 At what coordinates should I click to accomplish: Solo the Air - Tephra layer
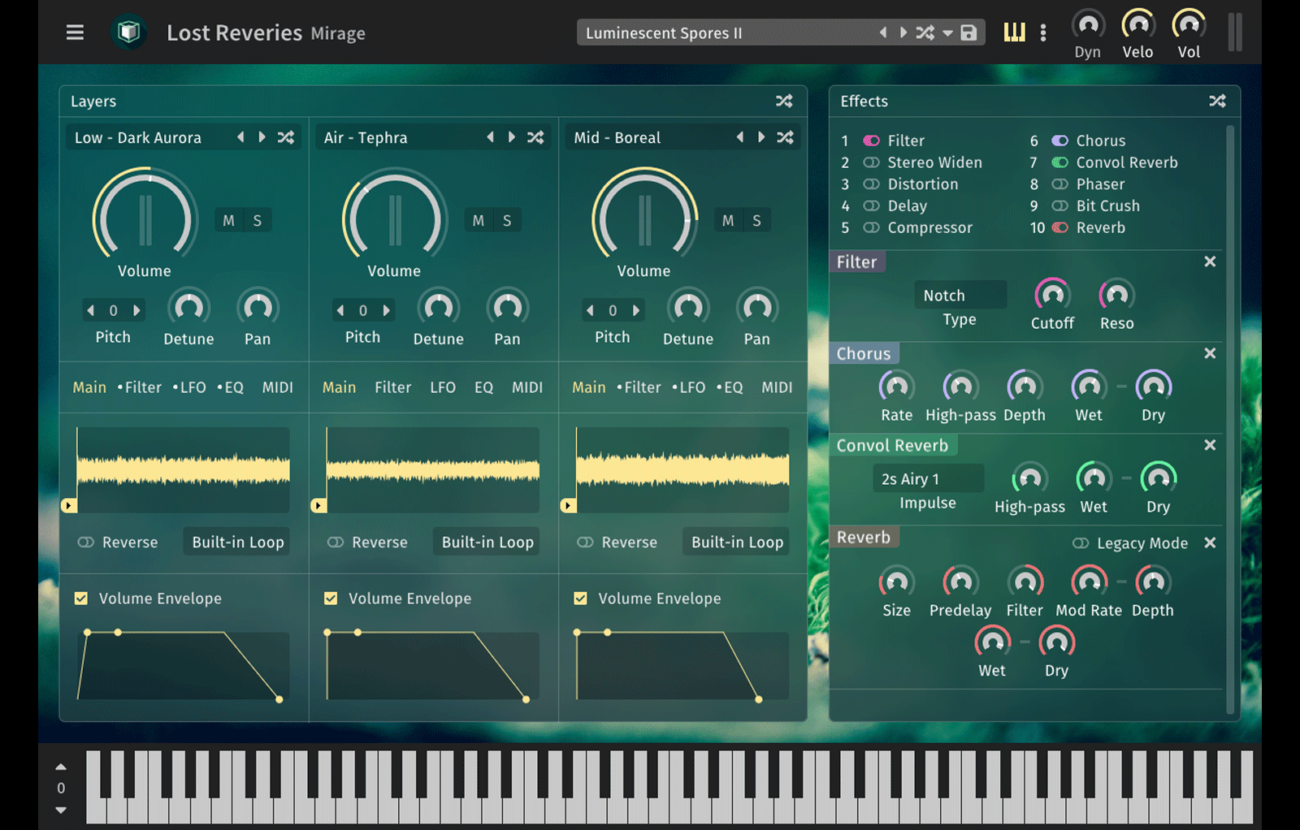tap(507, 221)
